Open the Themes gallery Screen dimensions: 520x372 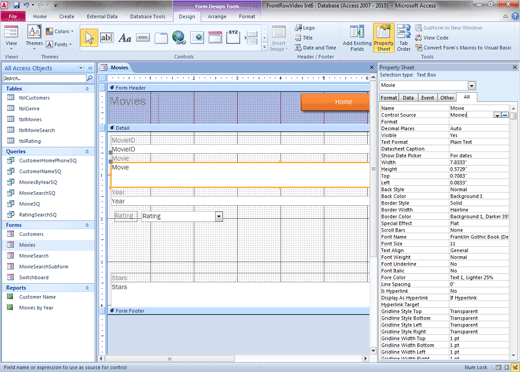[34, 38]
